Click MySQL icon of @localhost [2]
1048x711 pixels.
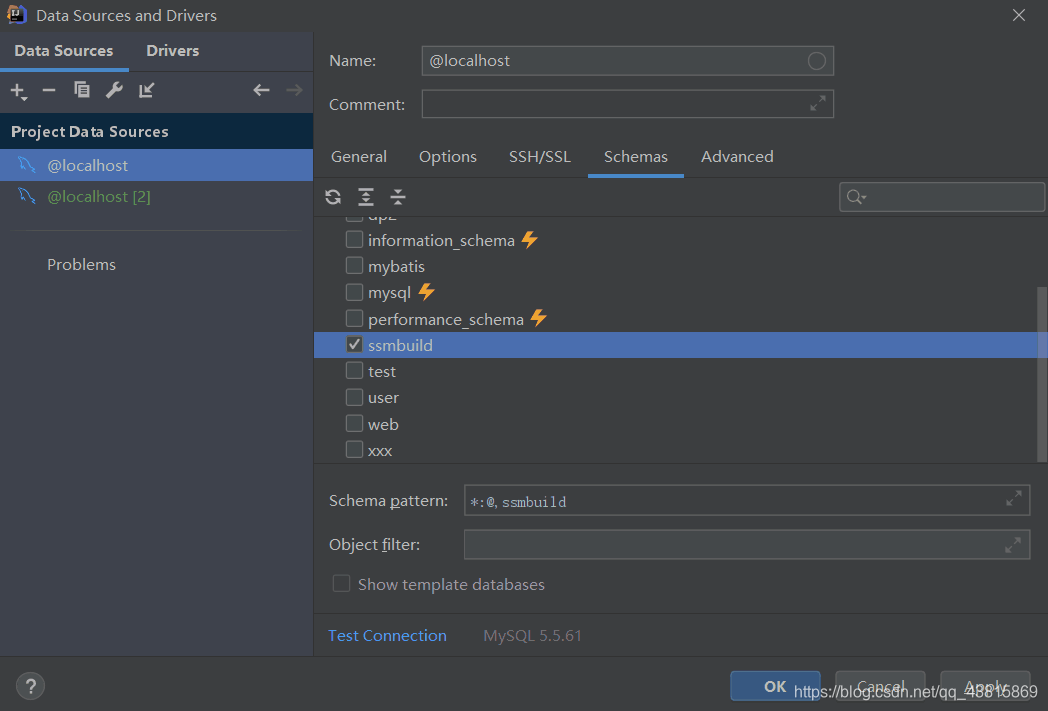26,196
